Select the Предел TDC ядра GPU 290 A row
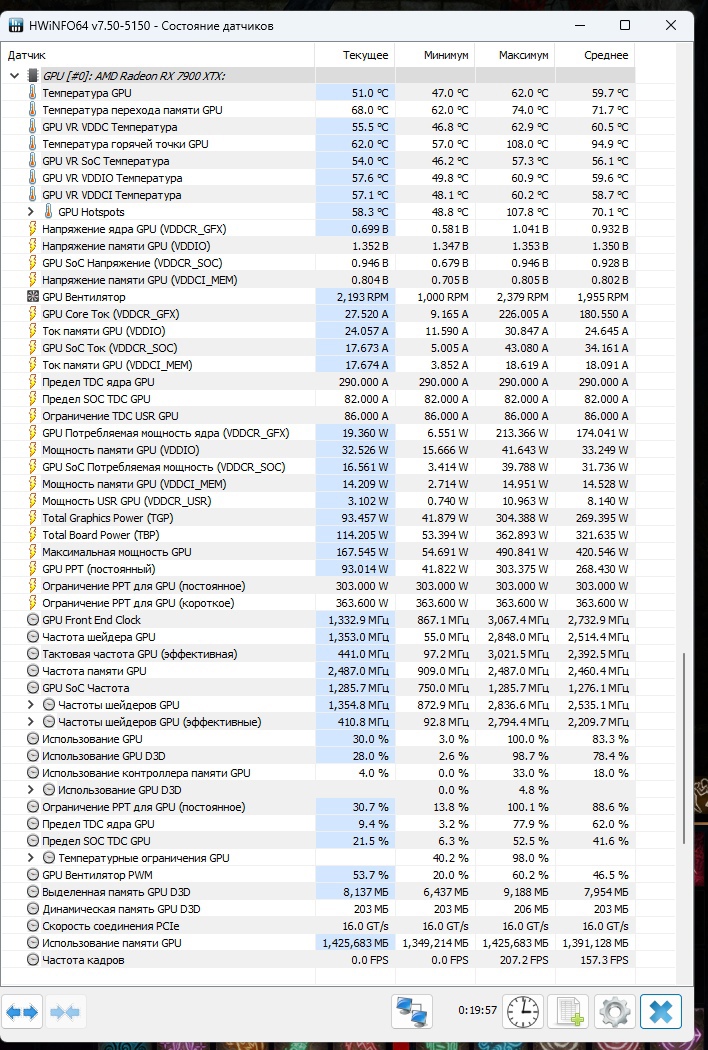 tap(318, 382)
